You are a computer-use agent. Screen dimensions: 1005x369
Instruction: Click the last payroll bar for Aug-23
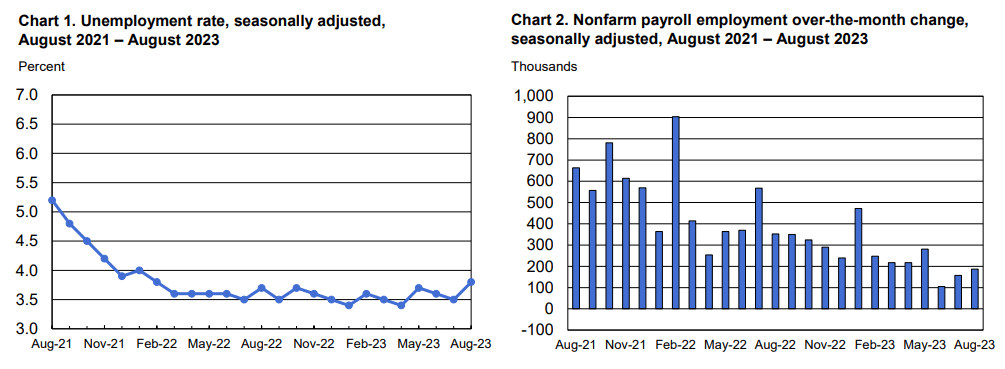click(x=975, y=289)
